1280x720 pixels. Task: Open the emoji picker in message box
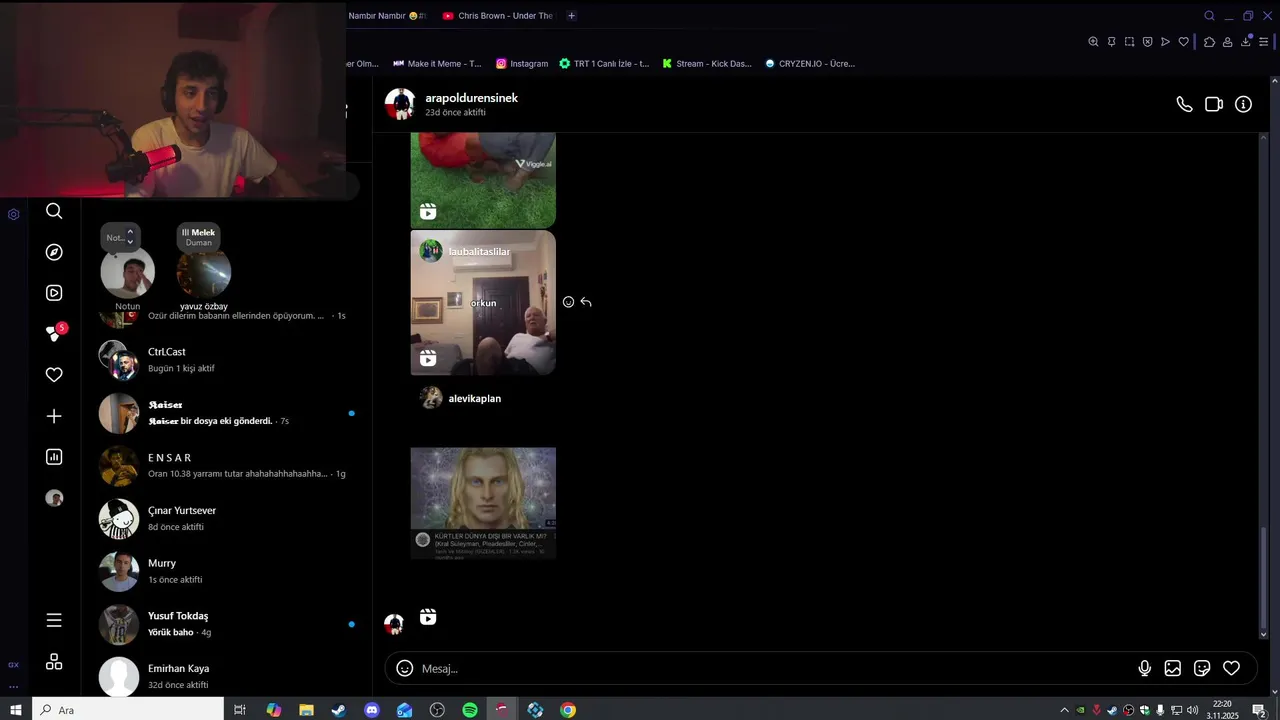pyautogui.click(x=404, y=668)
